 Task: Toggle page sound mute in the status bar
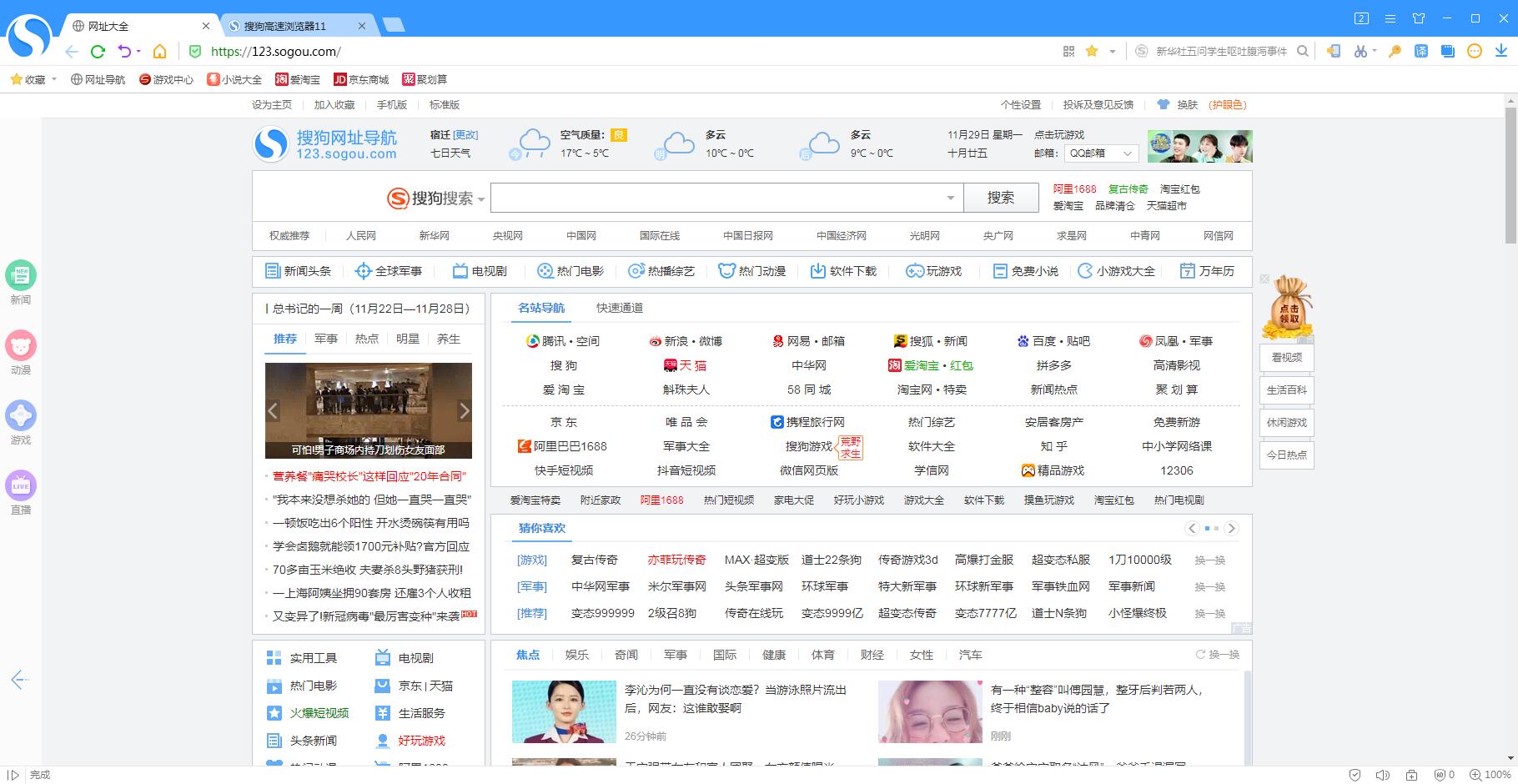[x=1383, y=776]
